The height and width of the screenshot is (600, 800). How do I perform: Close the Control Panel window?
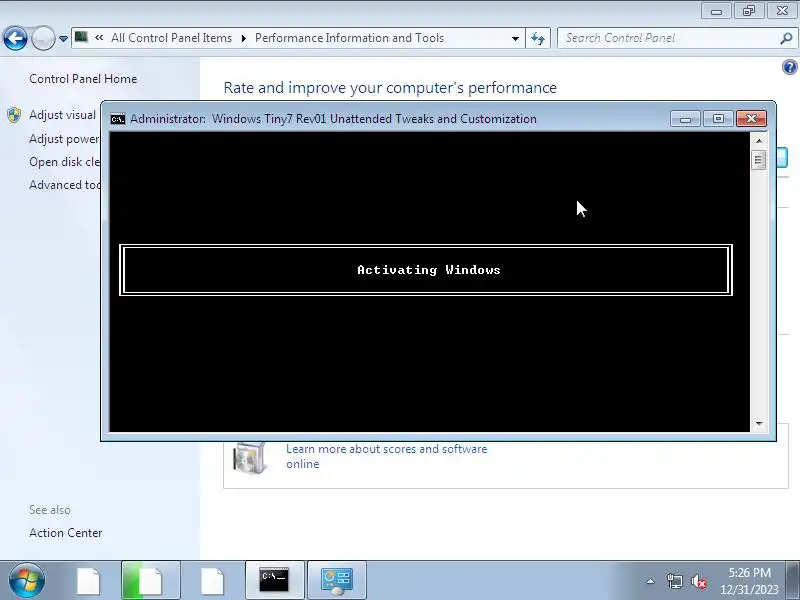[x=782, y=11]
